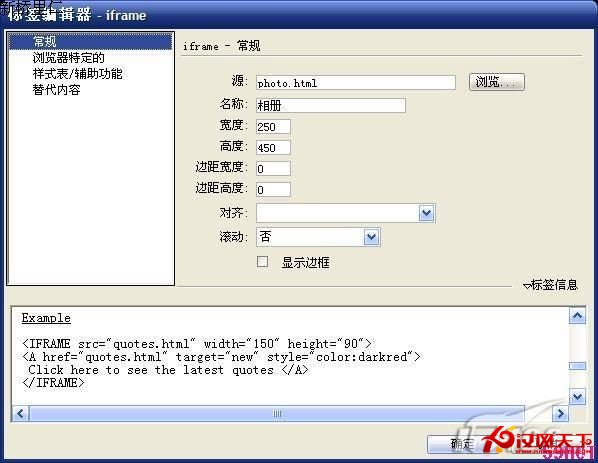Click the 浏览... button next to source field
Viewport: 598px width, 463px height.
coord(497,82)
